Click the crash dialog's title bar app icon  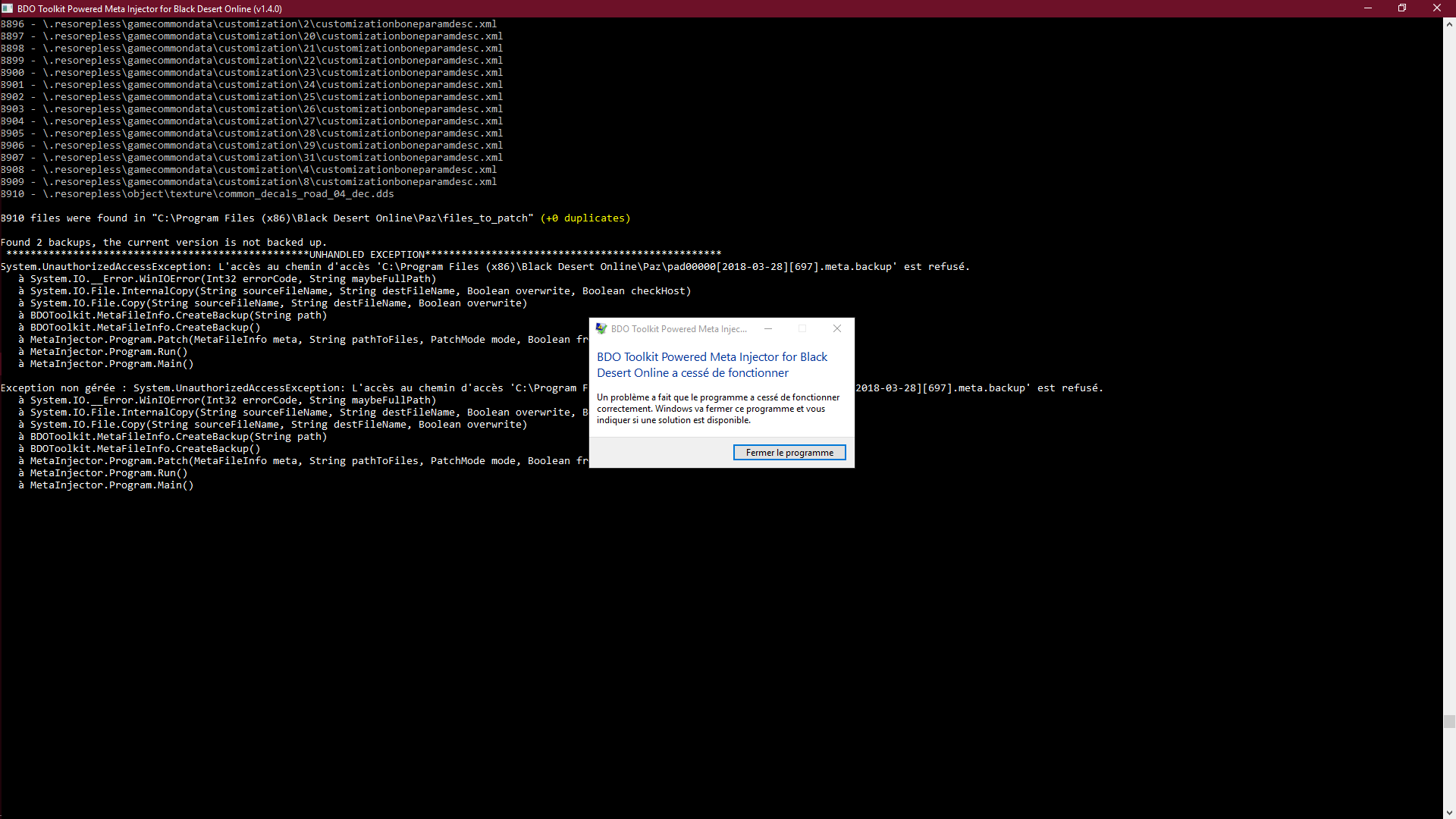[601, 328]
